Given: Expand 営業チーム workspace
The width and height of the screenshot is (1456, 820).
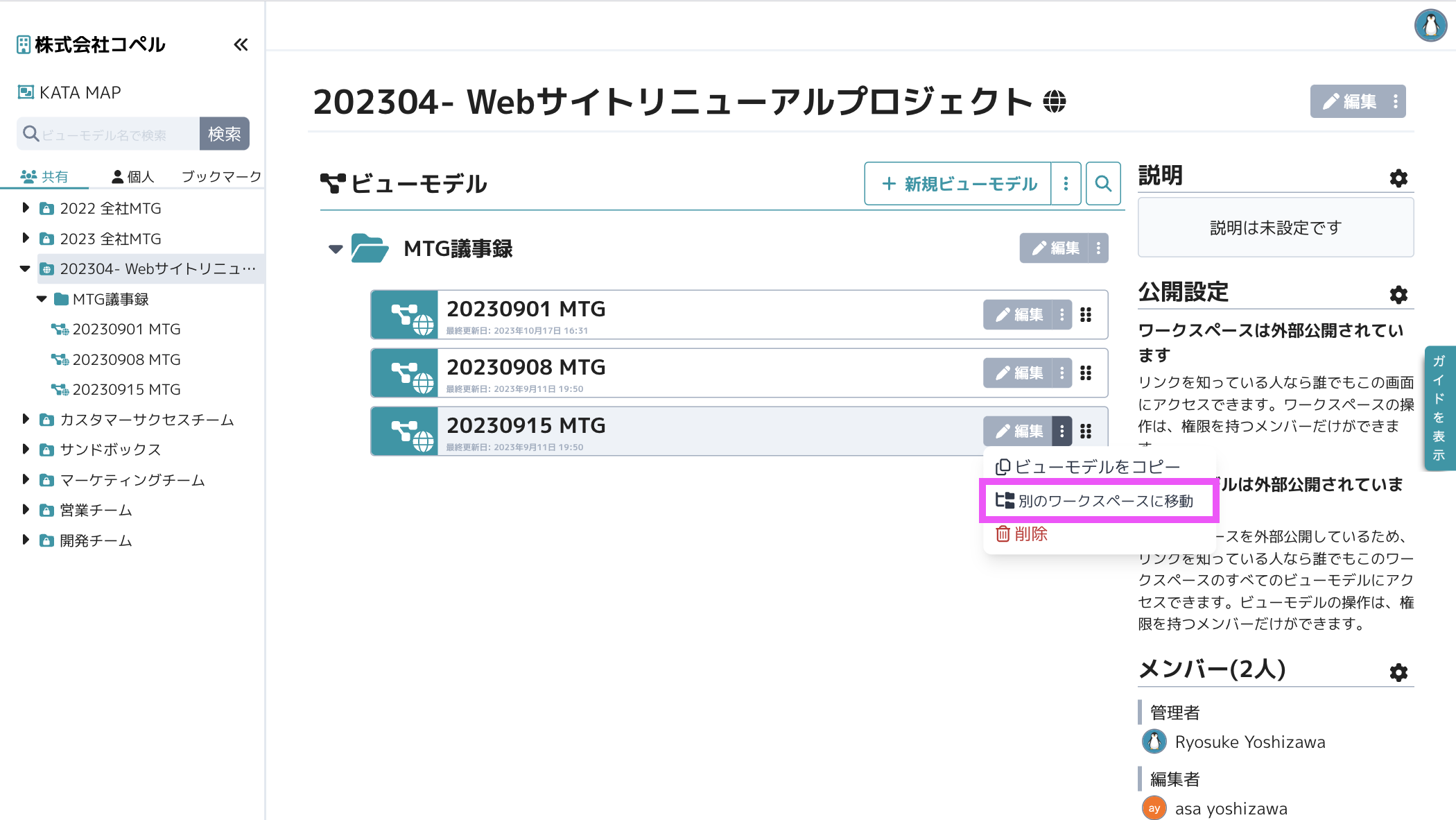Looking at the screenshot, I should click(26, 509).
